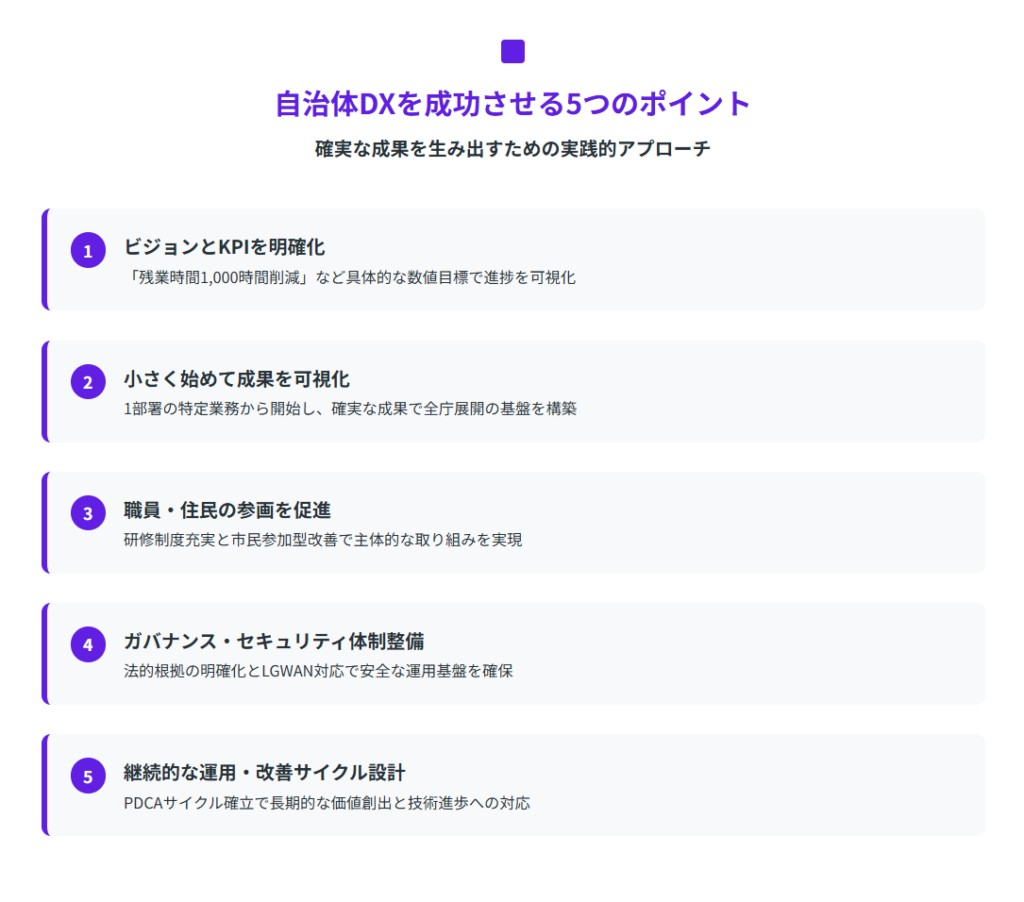Click the main title 自治体DXを成功させる5つのポイント
Viewport: 1024px width, 902px height.
click(512, 104)
